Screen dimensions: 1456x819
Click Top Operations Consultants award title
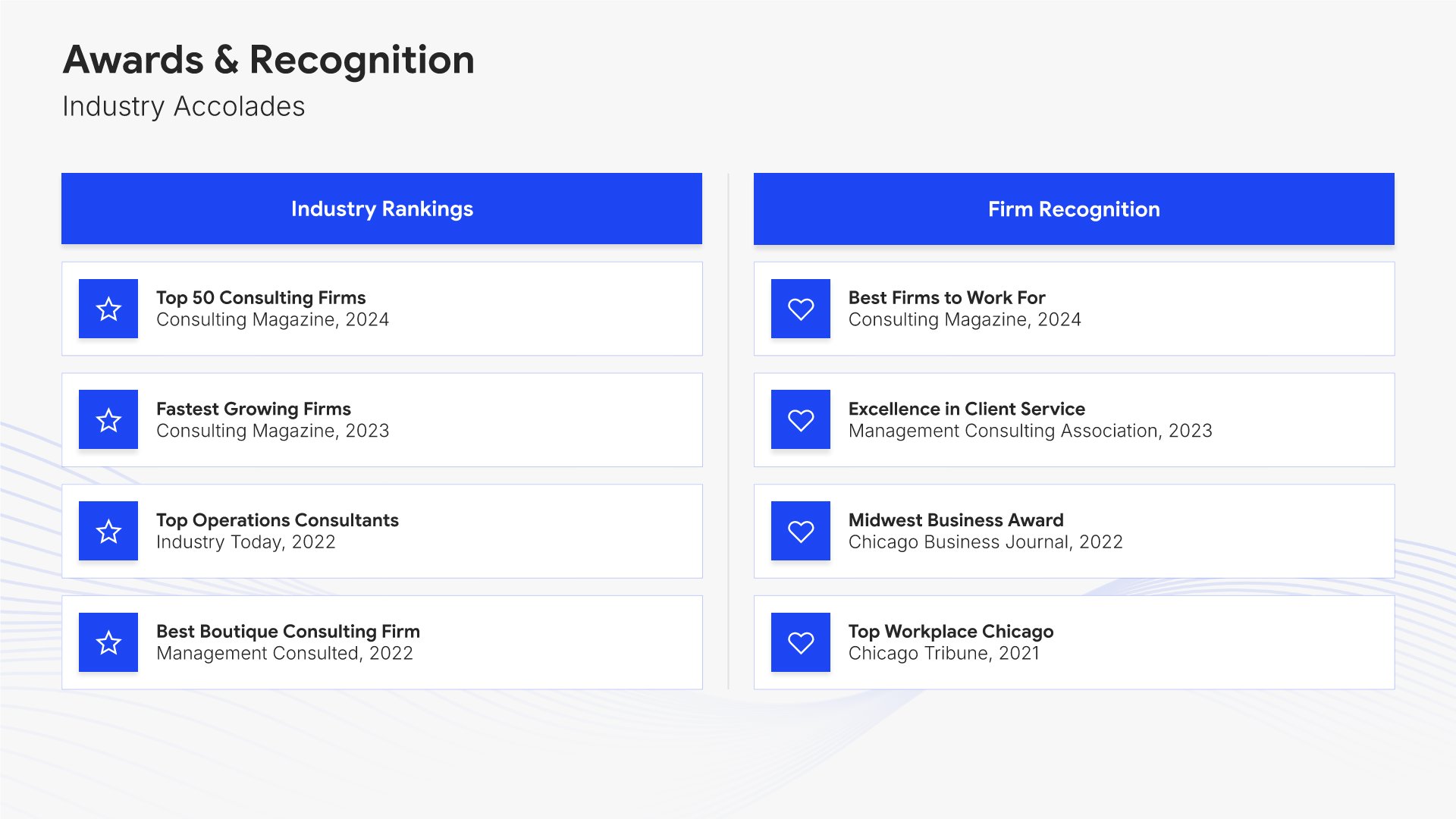pyautogui.click(x=278, y=520)
